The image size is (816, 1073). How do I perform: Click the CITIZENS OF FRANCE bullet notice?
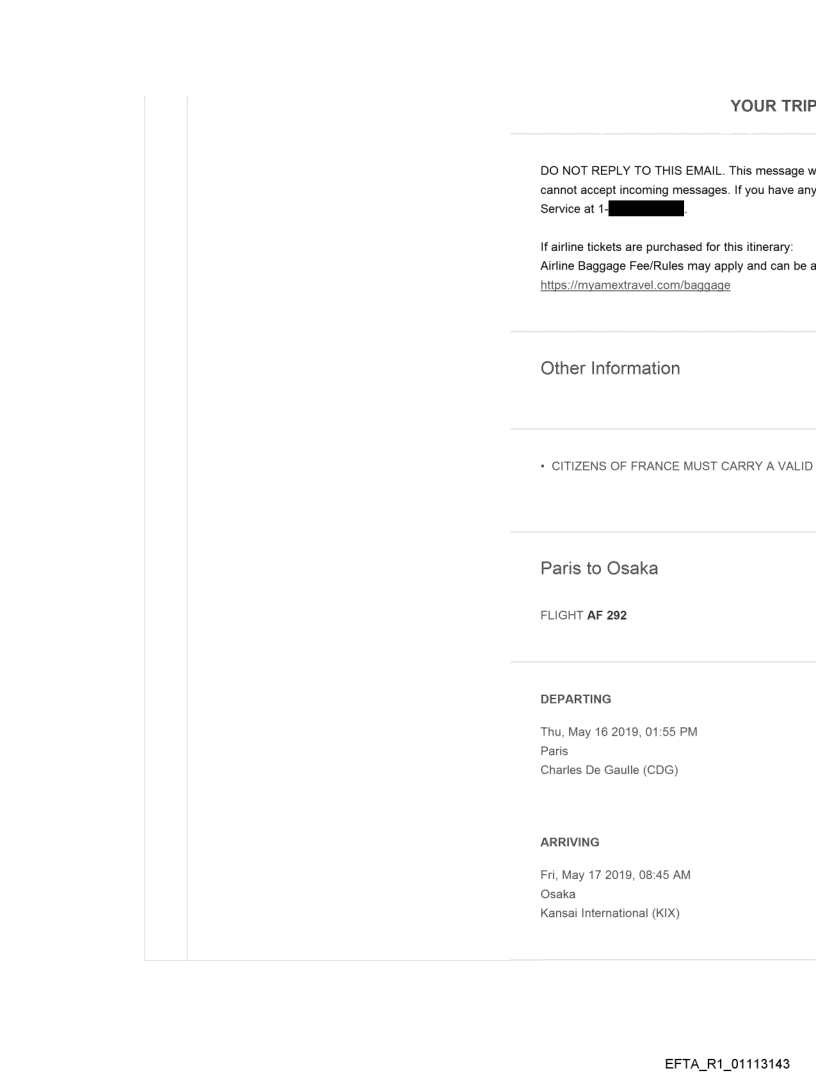coord(677,466)
